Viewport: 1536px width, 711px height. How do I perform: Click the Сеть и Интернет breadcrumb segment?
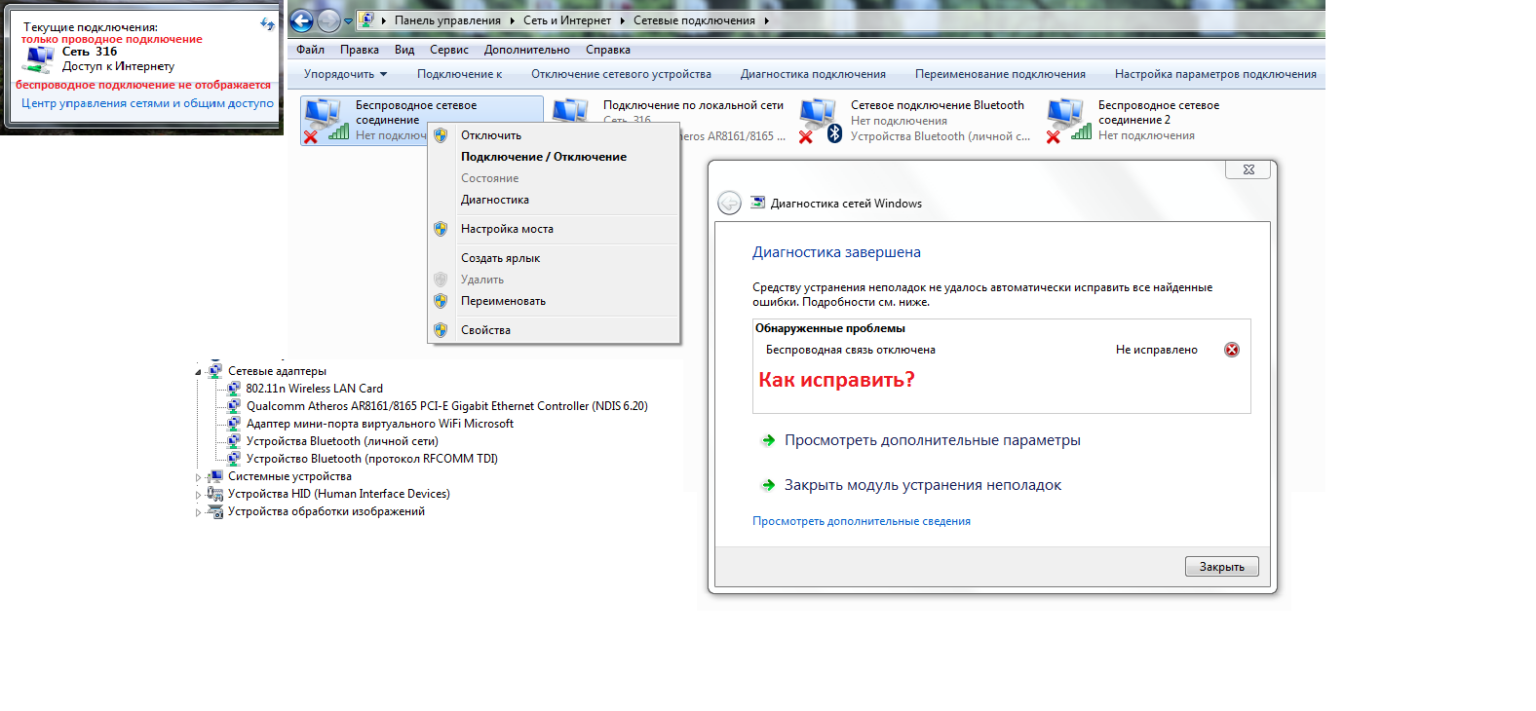tap(569, 20)
